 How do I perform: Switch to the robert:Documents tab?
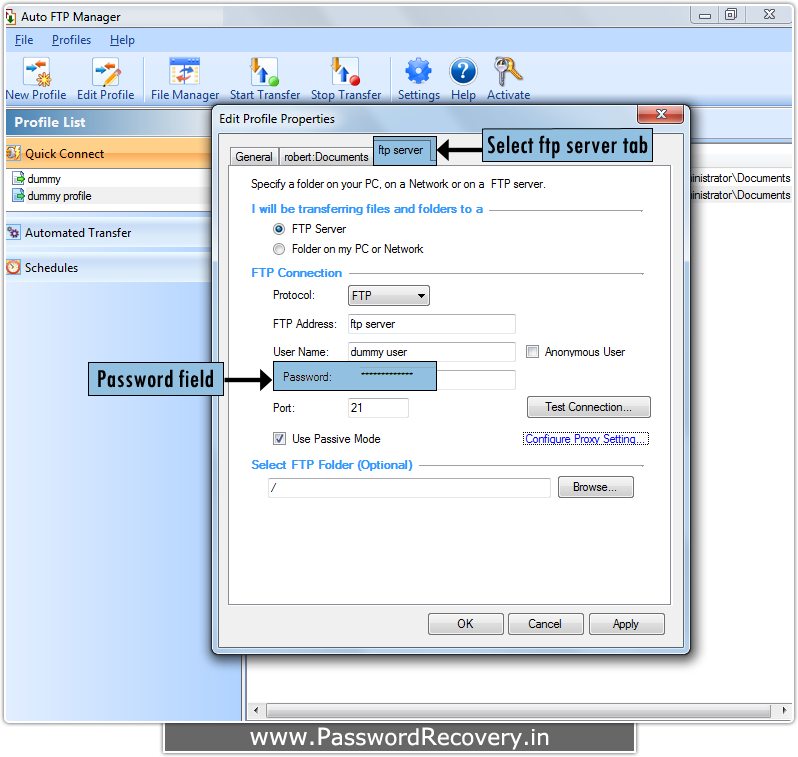(x=326, y=157)
